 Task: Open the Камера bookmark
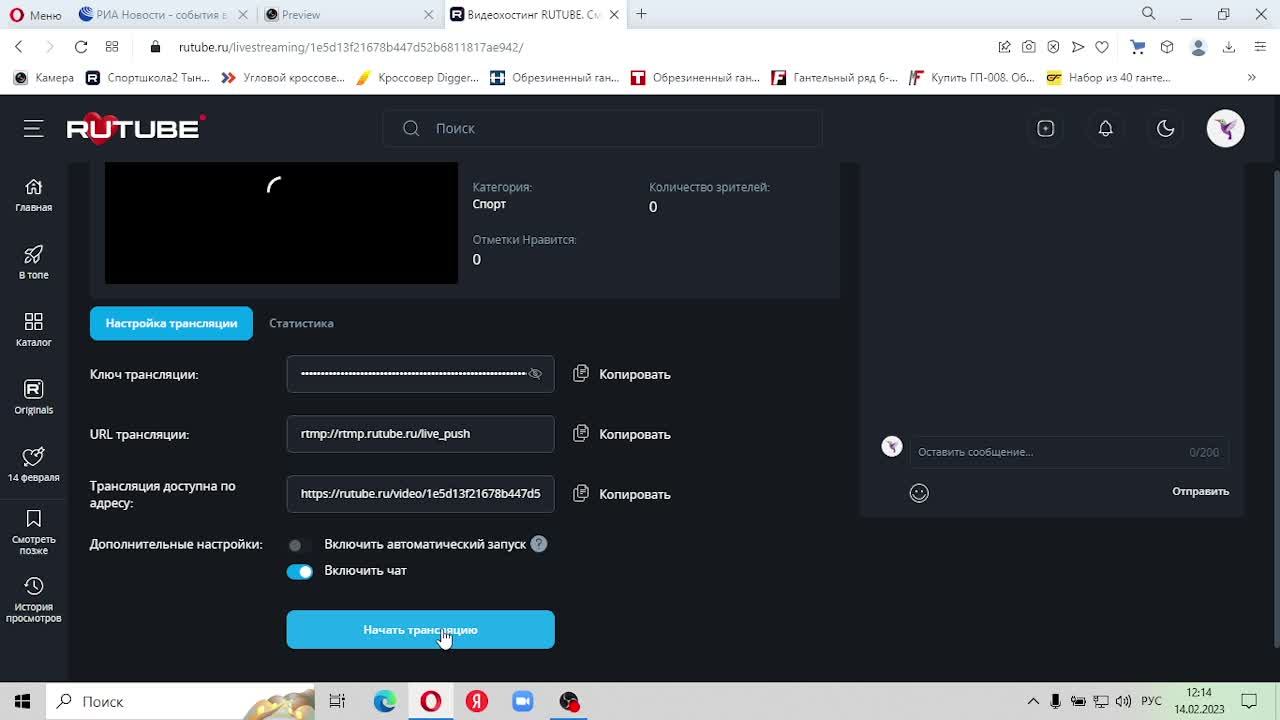click(x=45, y=77)
